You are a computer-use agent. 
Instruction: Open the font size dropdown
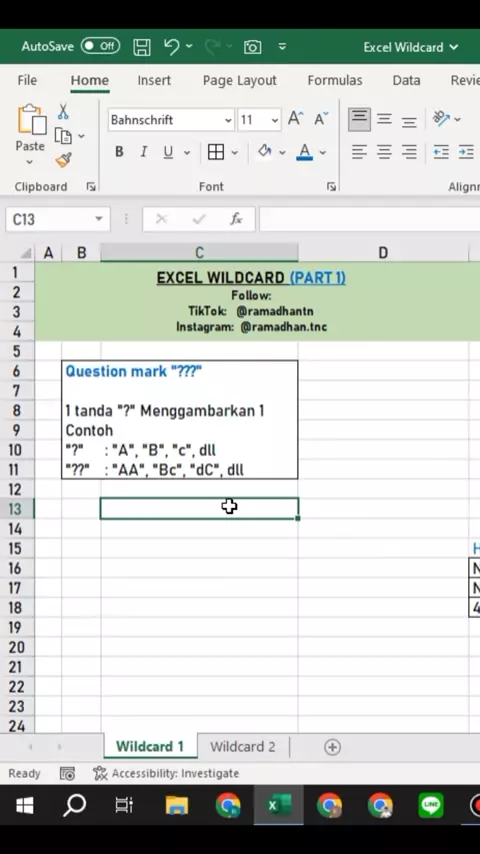tap(275, 120)
